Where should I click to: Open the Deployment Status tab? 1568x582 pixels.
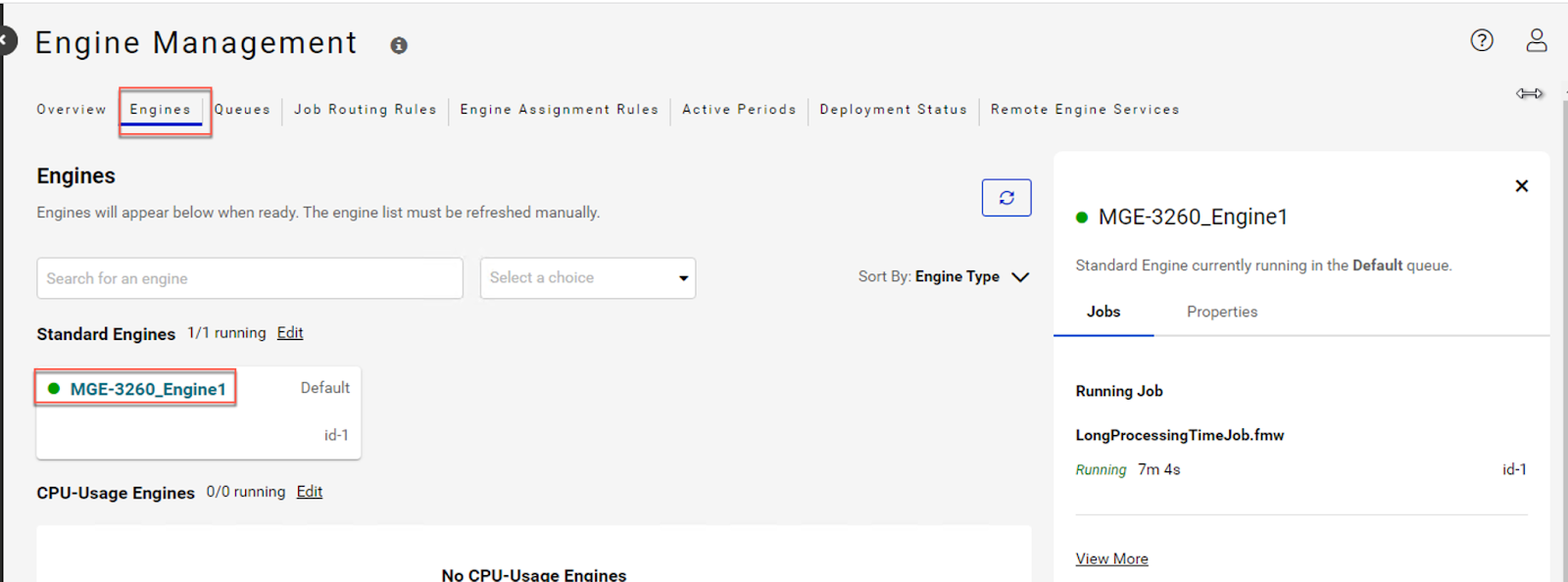[894, 110]
